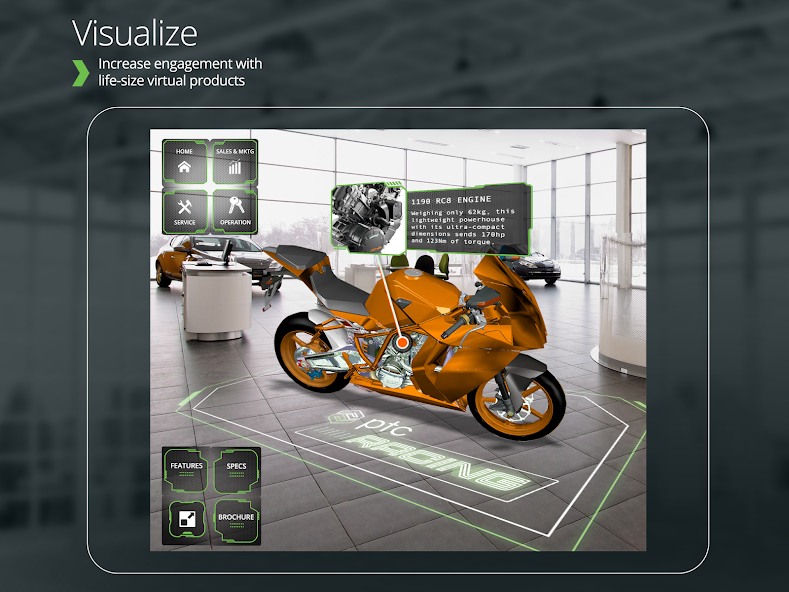The width and height of the screenshot is (789, 592).
Task: Click the Visualize heading
Action: pyautogui.click(x=134, y=33)
